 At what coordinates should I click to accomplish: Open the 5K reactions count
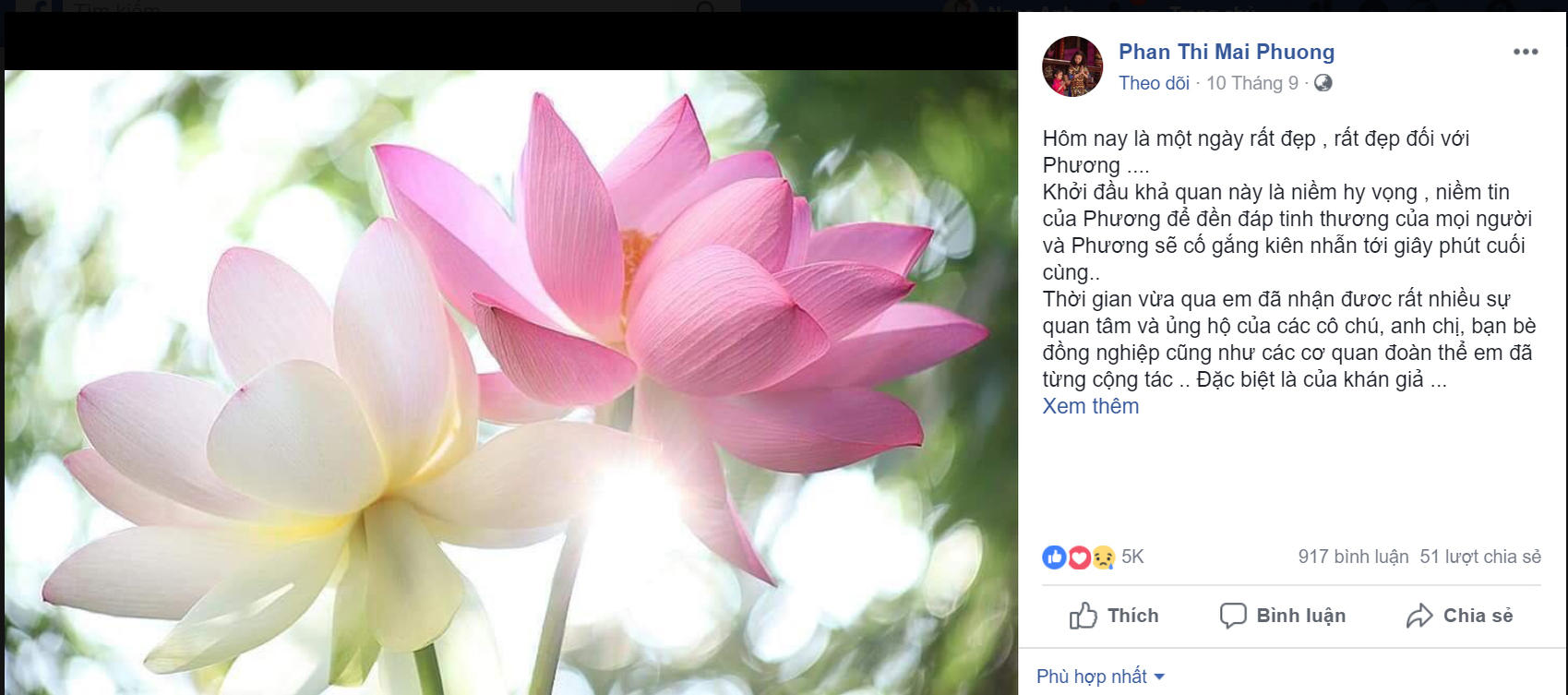(1132, 557)
